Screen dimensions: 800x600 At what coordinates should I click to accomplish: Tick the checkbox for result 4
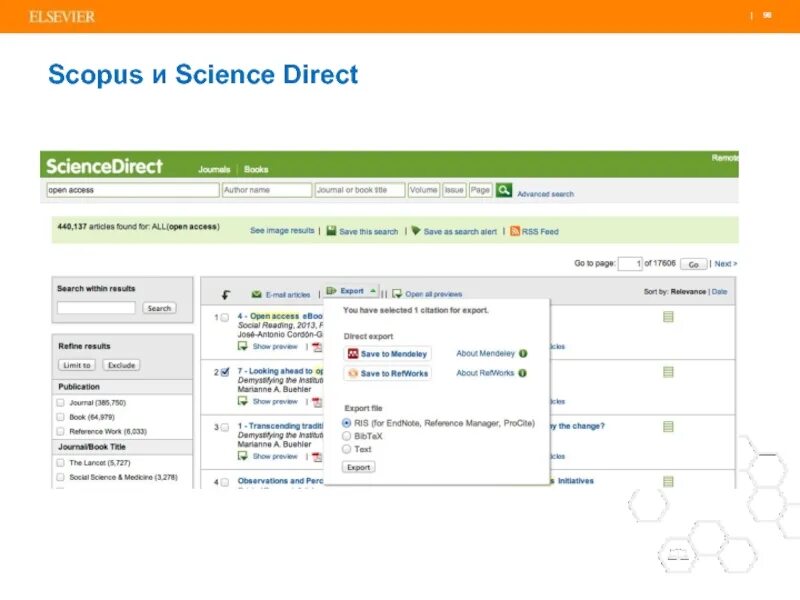coord(224,482)
